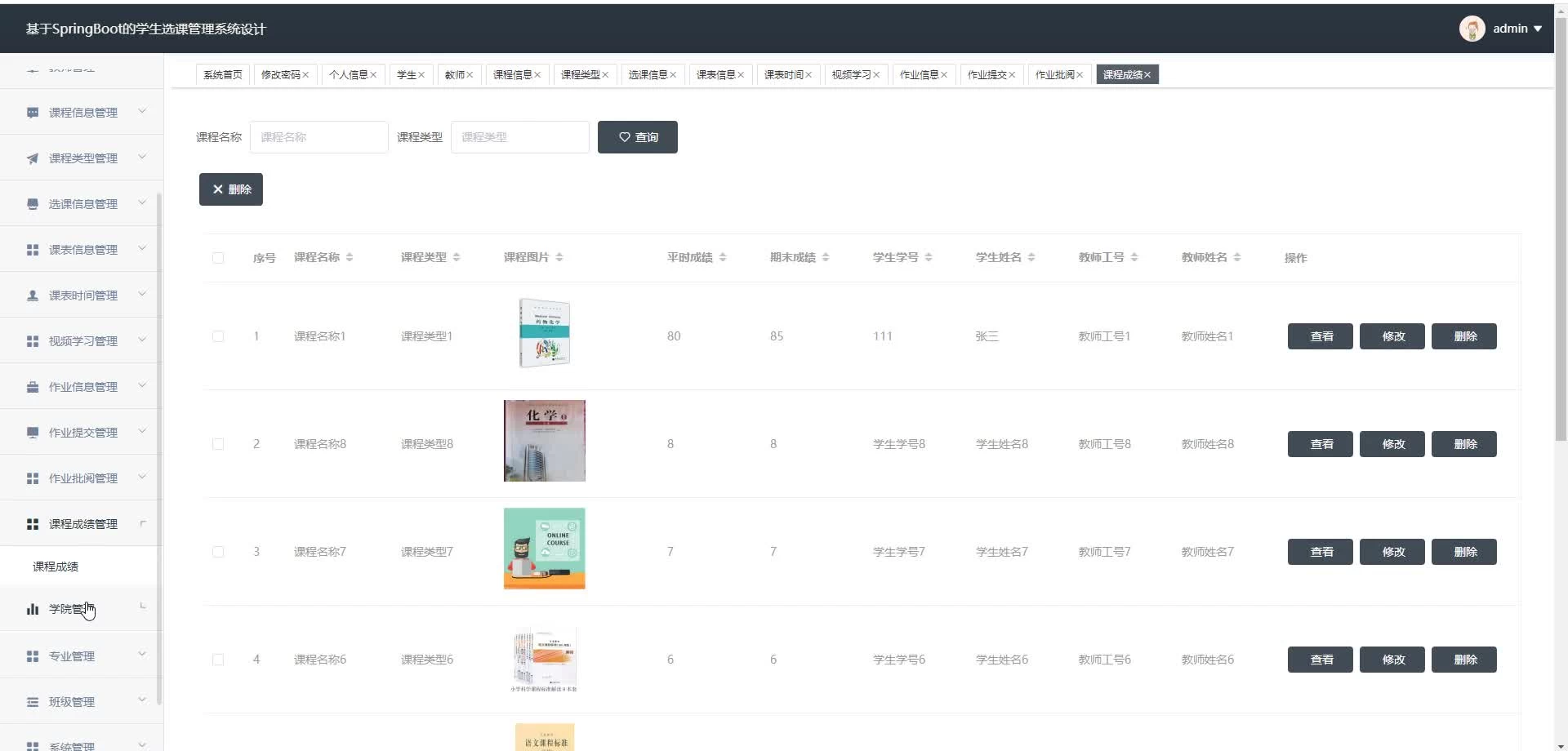Click the 选课信息管理 sidebar icon

coord(33,204)
